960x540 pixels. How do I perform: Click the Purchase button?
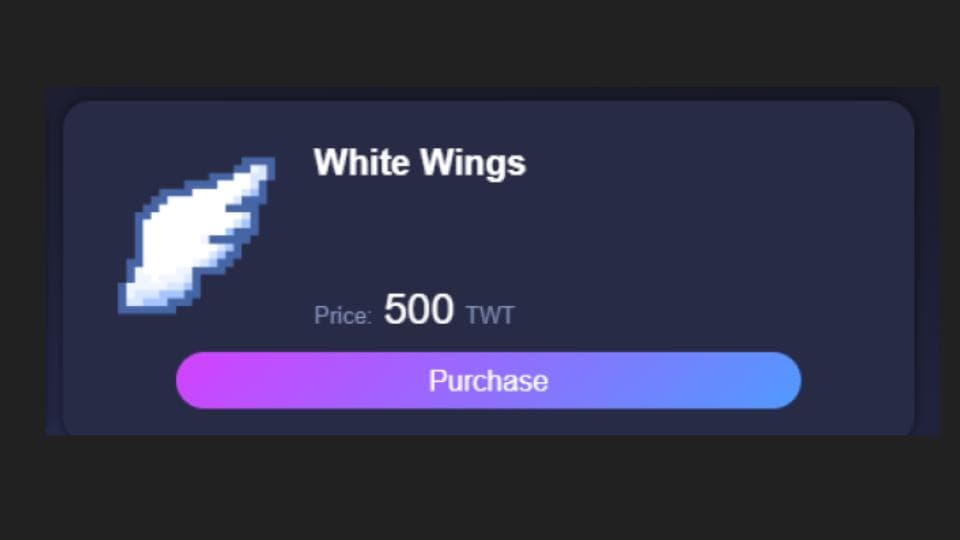(488, 380)
